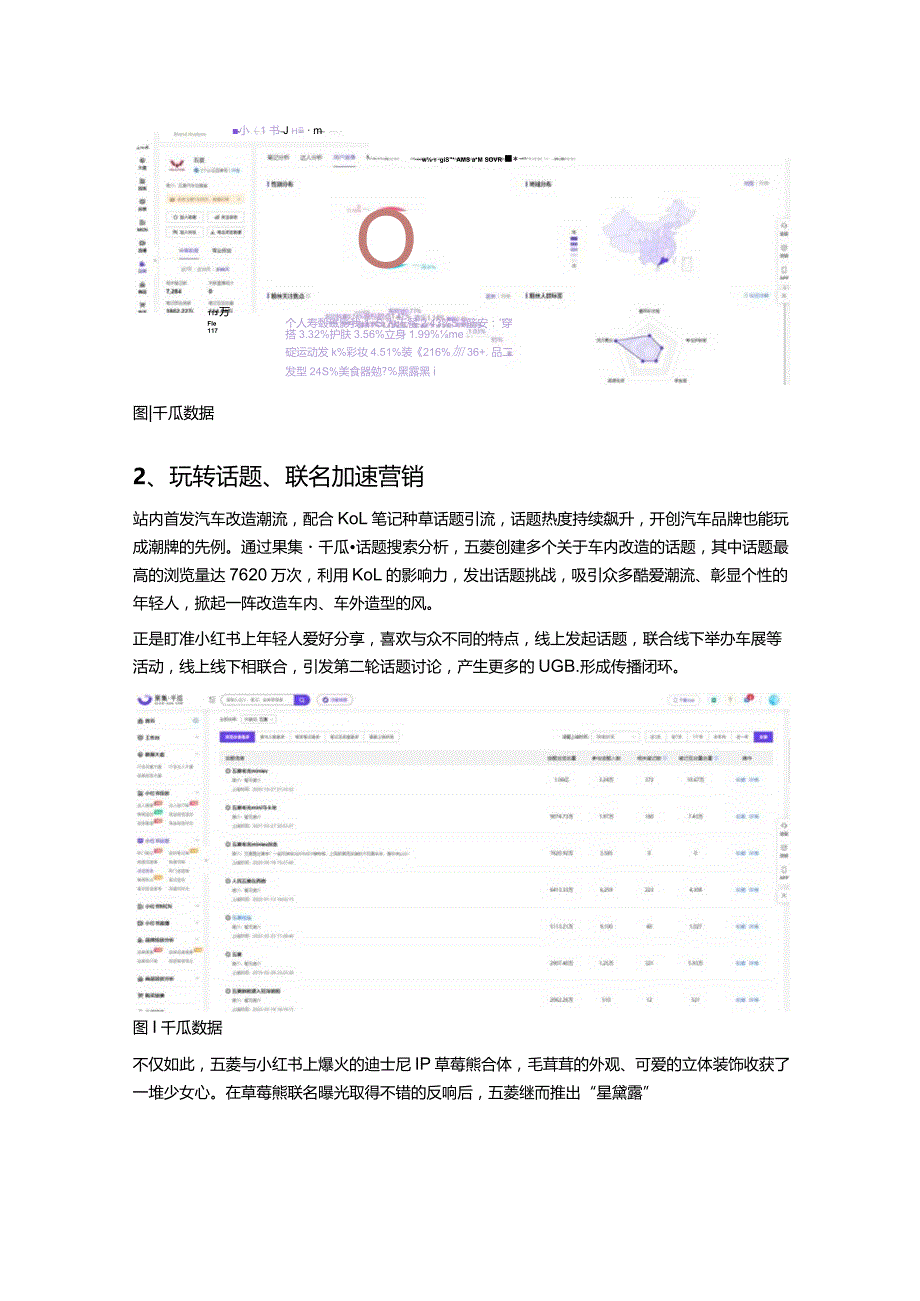Click the blue search button
The image size is (920, 1301).
[765, 737]
